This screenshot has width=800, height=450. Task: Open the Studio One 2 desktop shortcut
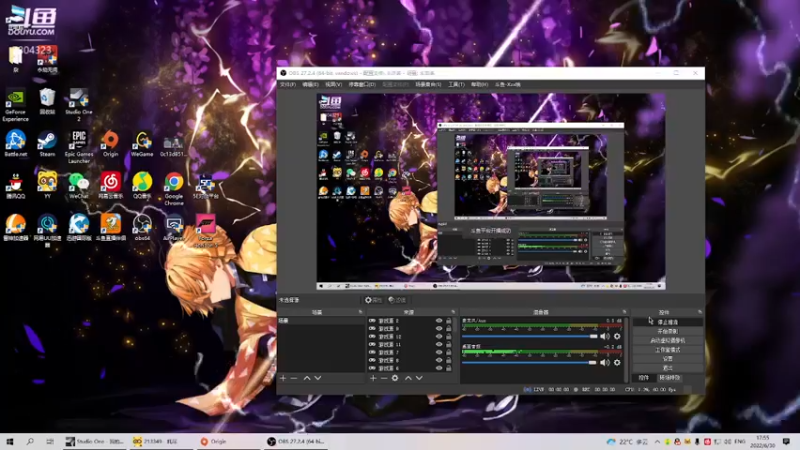point(79,106)
